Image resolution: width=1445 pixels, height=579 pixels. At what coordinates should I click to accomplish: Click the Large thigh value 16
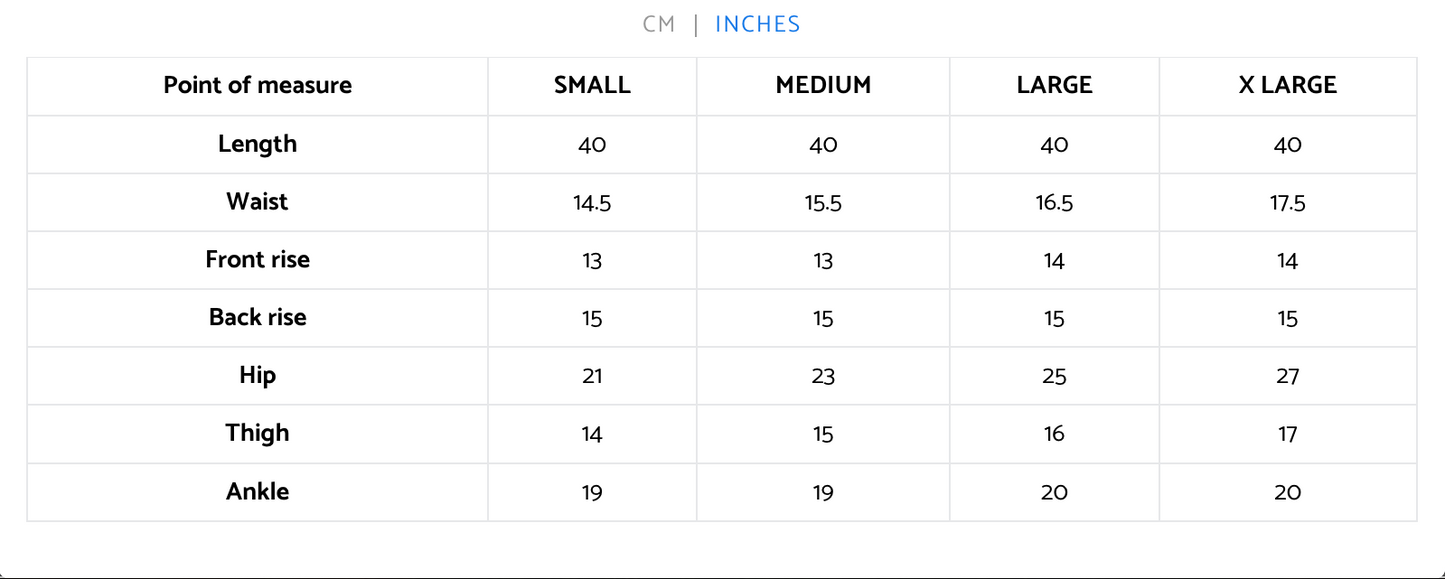[x=1054, y=435]
